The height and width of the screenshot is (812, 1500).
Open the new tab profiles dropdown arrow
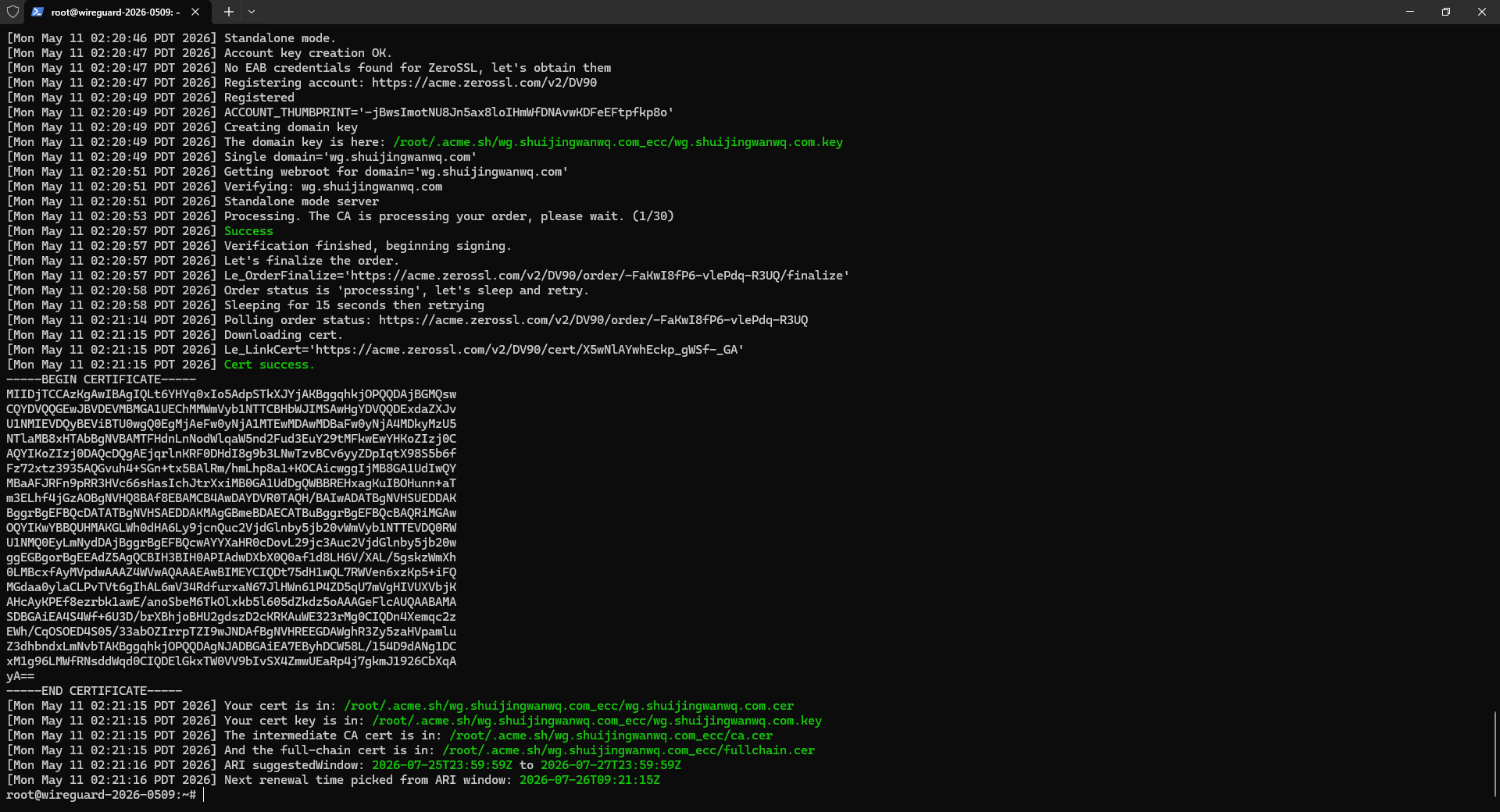252,12
